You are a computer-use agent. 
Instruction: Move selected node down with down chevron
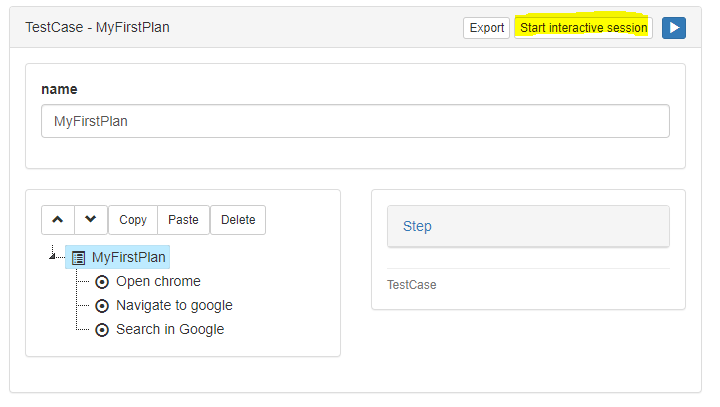point(91,220)
